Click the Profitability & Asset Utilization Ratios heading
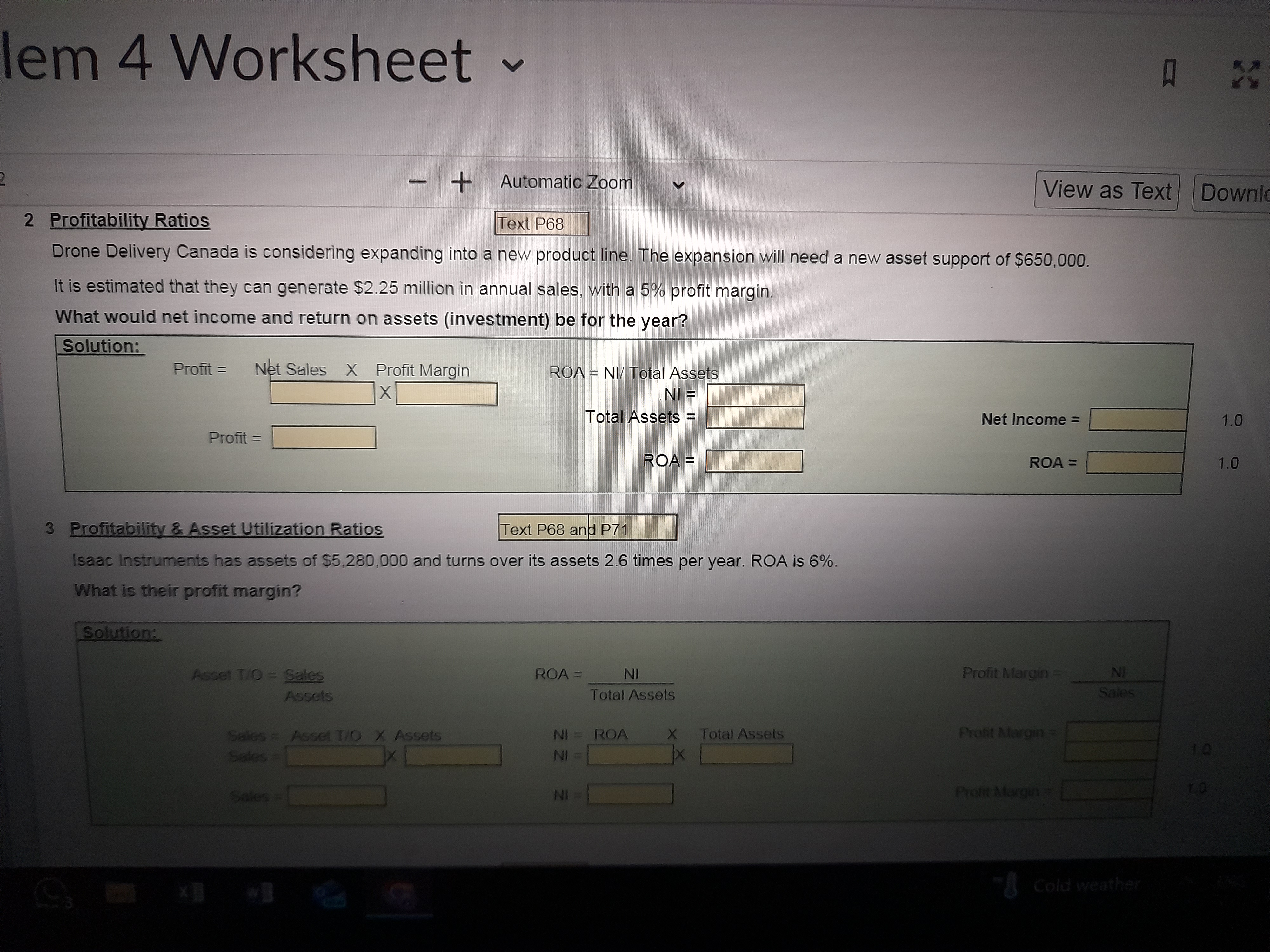Screen dimensions: 1270x952 pos(226,529)
